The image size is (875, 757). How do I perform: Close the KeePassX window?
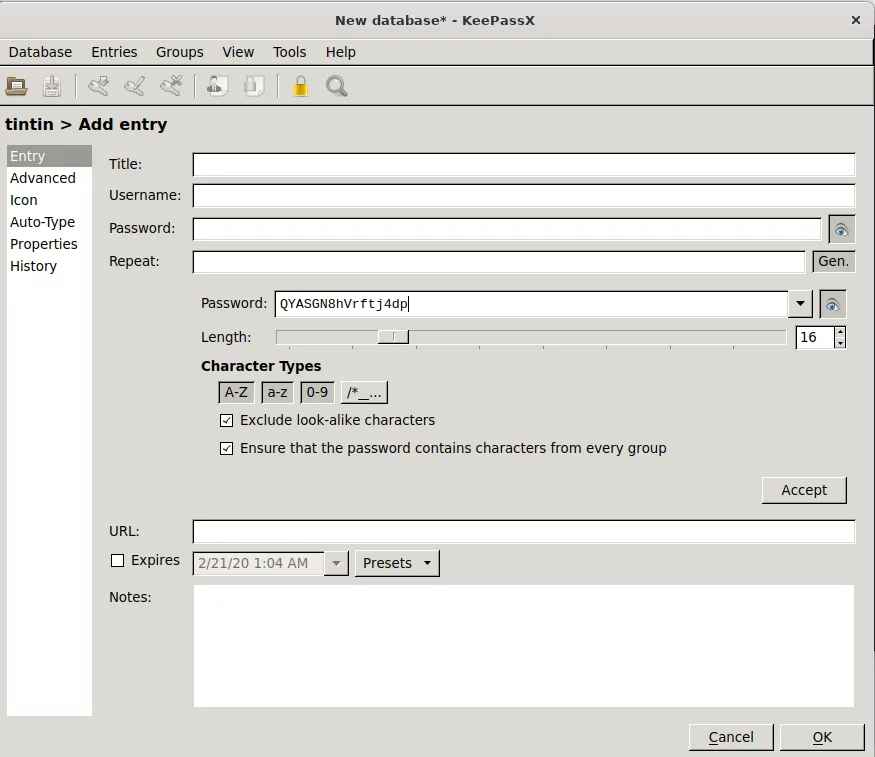point(855,20)
